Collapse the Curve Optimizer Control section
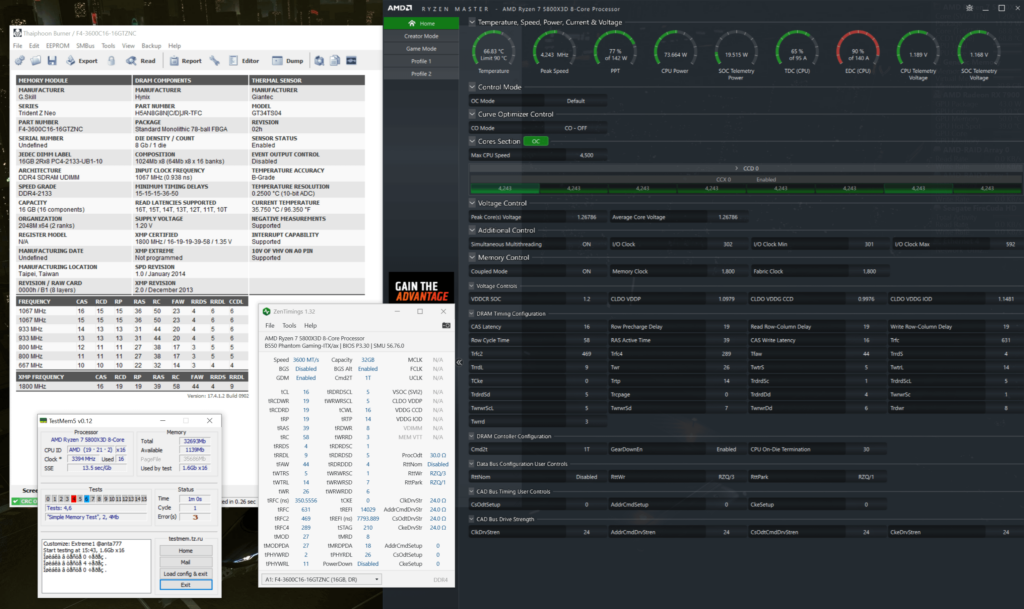 click(x=472, y=114)
